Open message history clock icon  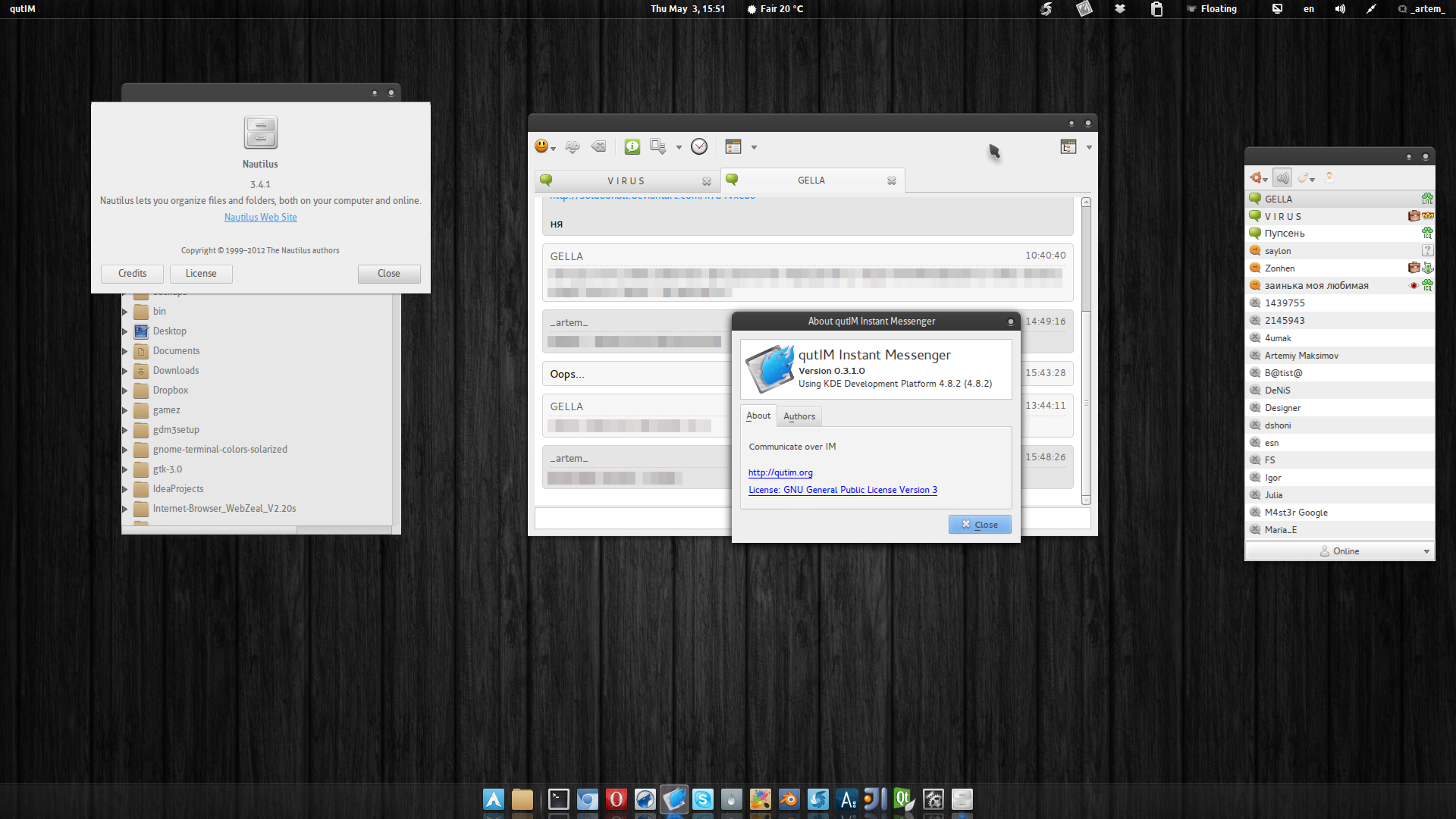(x=699, y=146)
